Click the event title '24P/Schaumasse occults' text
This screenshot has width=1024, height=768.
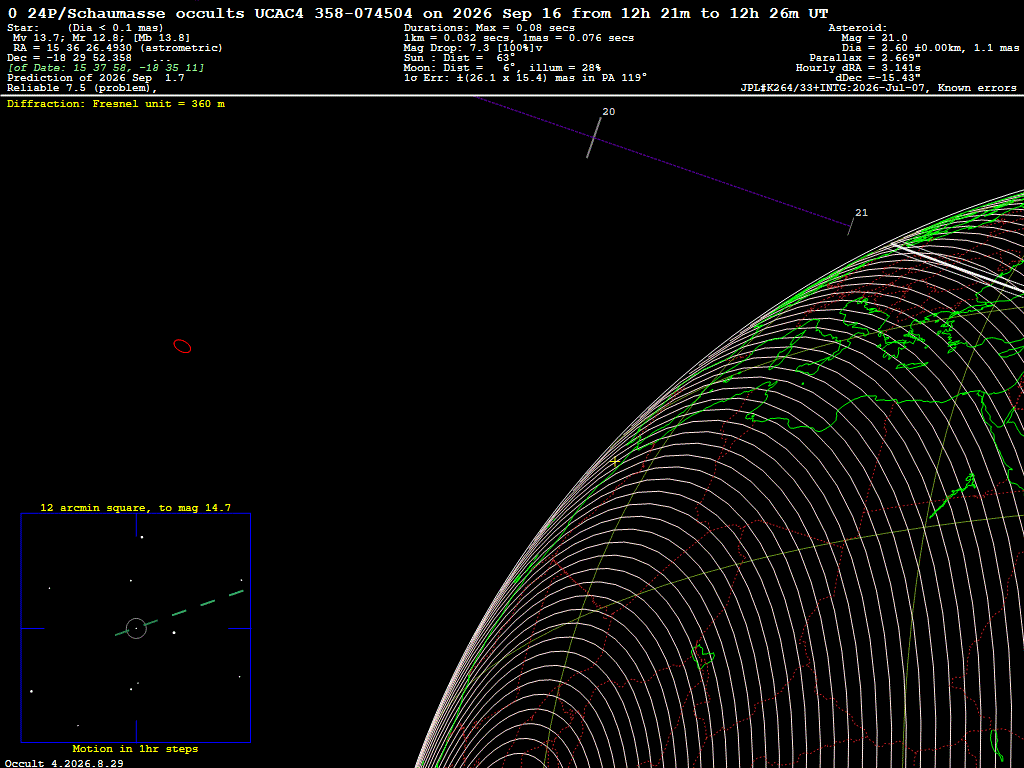click(136, 13)
